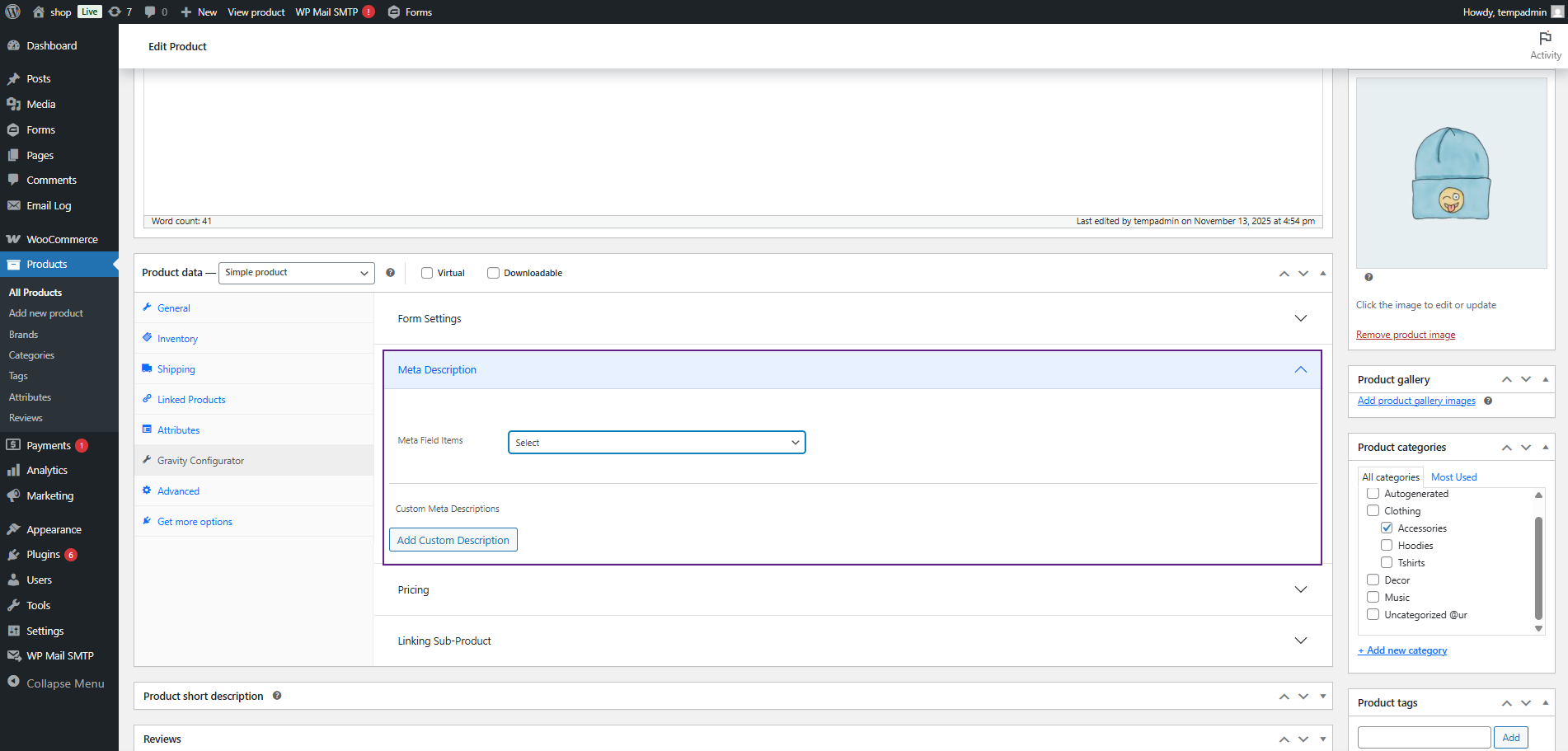Open the Simple product type dropdown
The height and width of the screenshot is (751, 1568).
coord(296,273)
